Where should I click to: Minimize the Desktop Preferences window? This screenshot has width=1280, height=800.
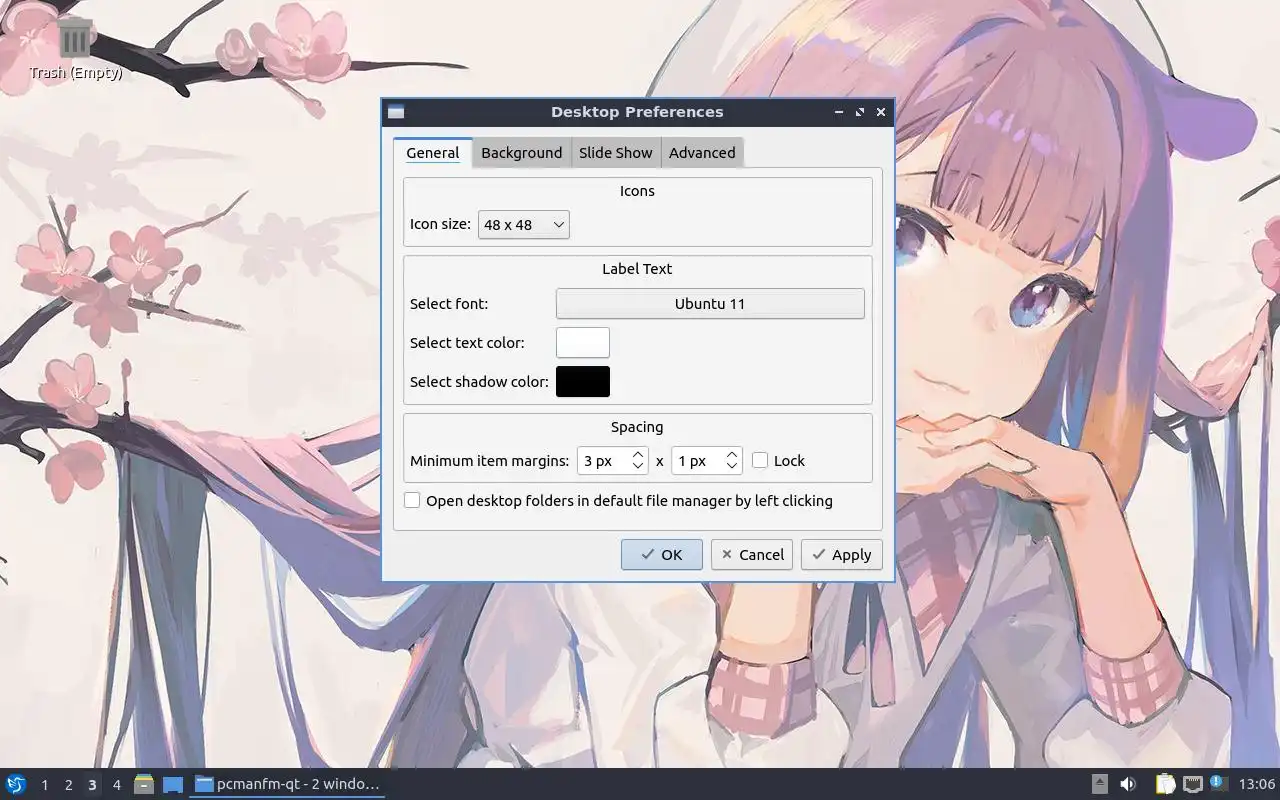(840, 112)
